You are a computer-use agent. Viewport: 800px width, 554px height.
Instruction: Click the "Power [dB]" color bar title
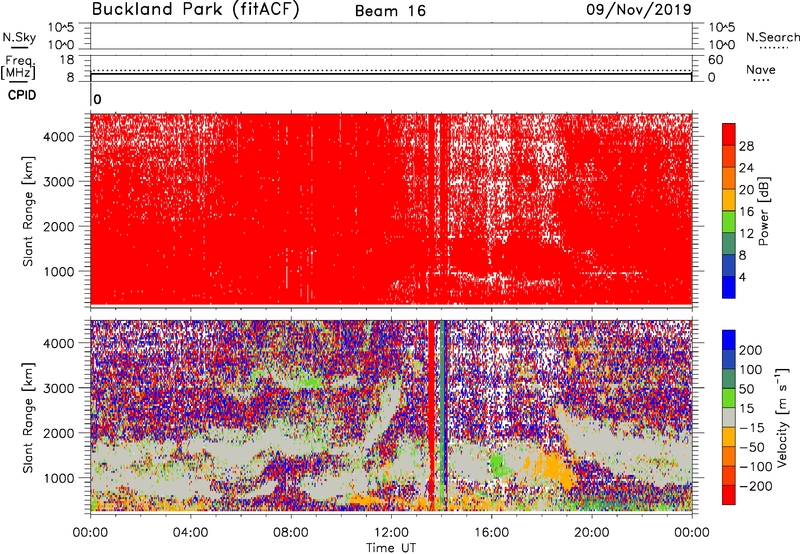pos(764,211)
